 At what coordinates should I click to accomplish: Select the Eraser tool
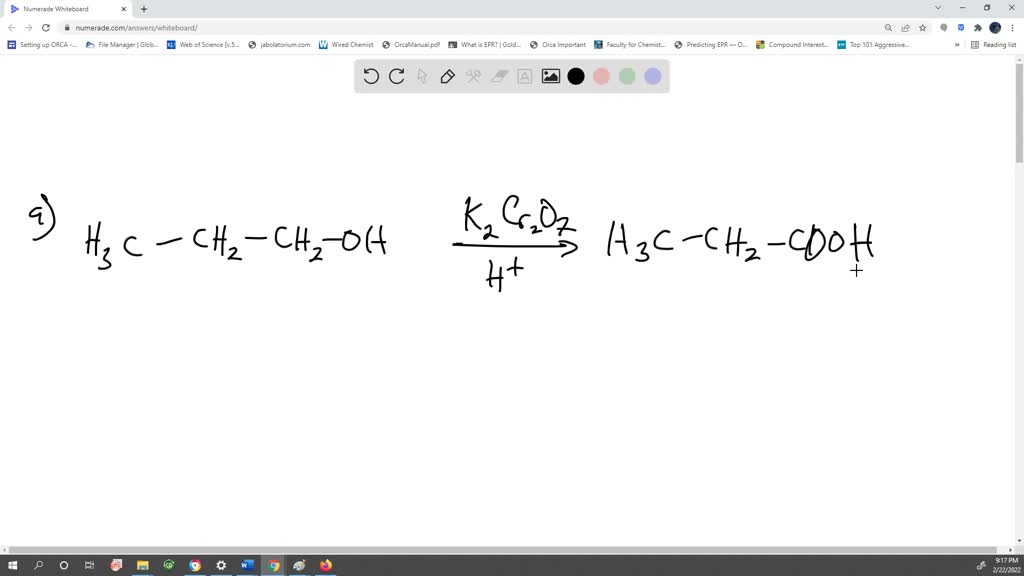pyautogui.click(x=500, y=76)
